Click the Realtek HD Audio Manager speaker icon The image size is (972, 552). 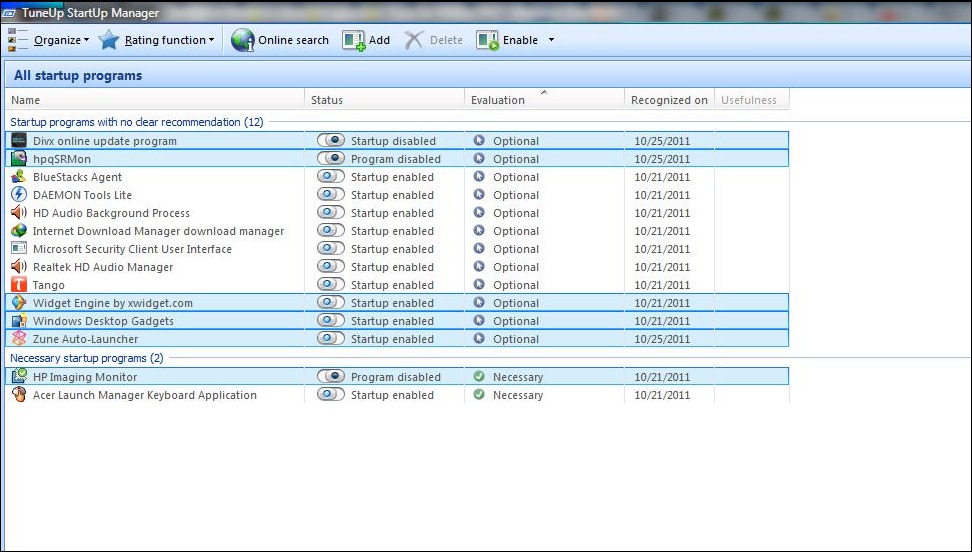[19, 266]
